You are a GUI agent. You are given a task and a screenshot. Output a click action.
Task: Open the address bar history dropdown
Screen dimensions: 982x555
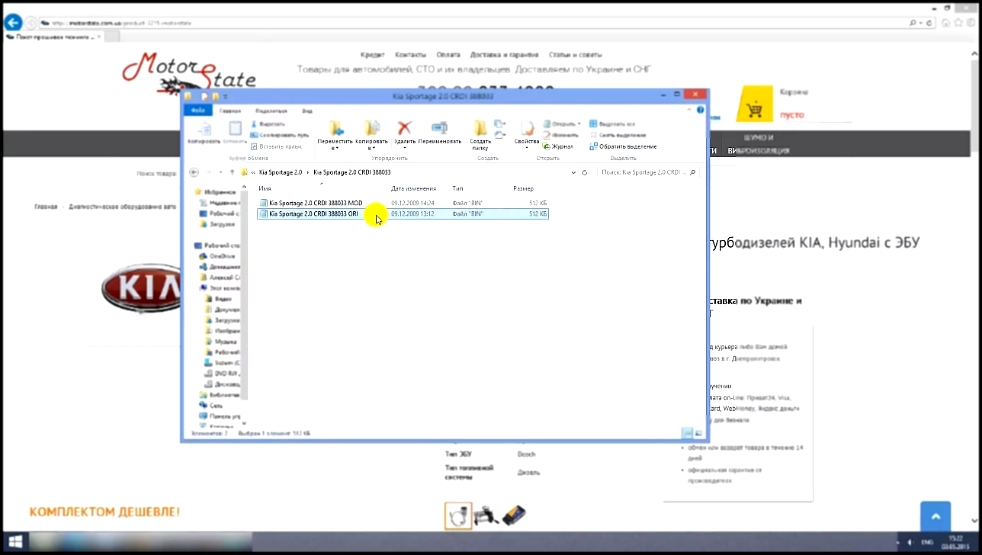pyautogui.click(x=573, y=172)
